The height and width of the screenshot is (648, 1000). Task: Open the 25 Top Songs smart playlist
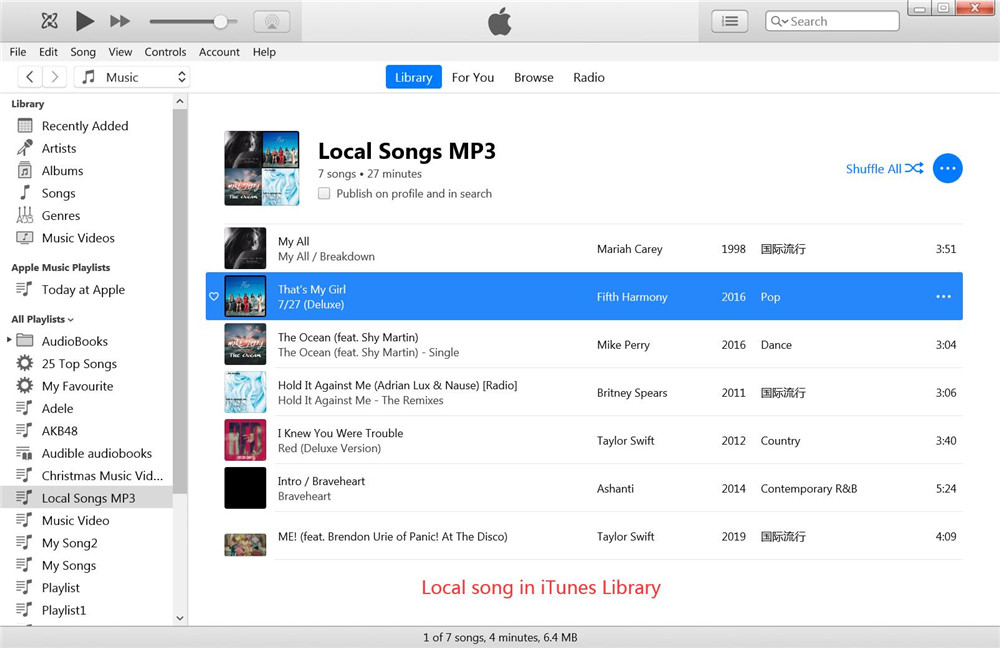pyautogui.click(x=79, y=364)
